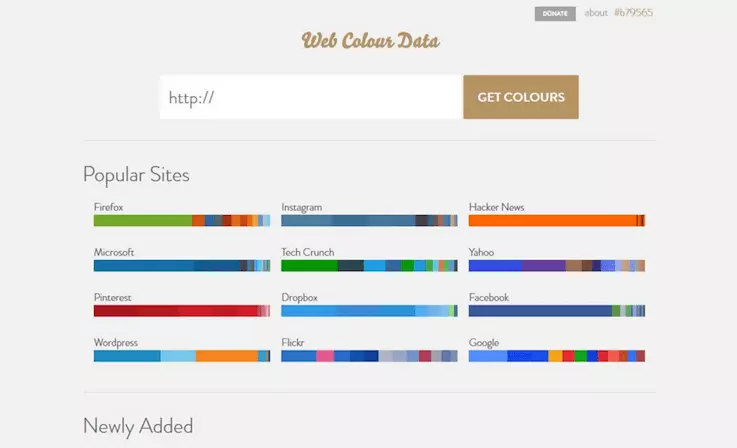Open the Dropbox site link
Screen dimensions: 737x448
[299, 297]
